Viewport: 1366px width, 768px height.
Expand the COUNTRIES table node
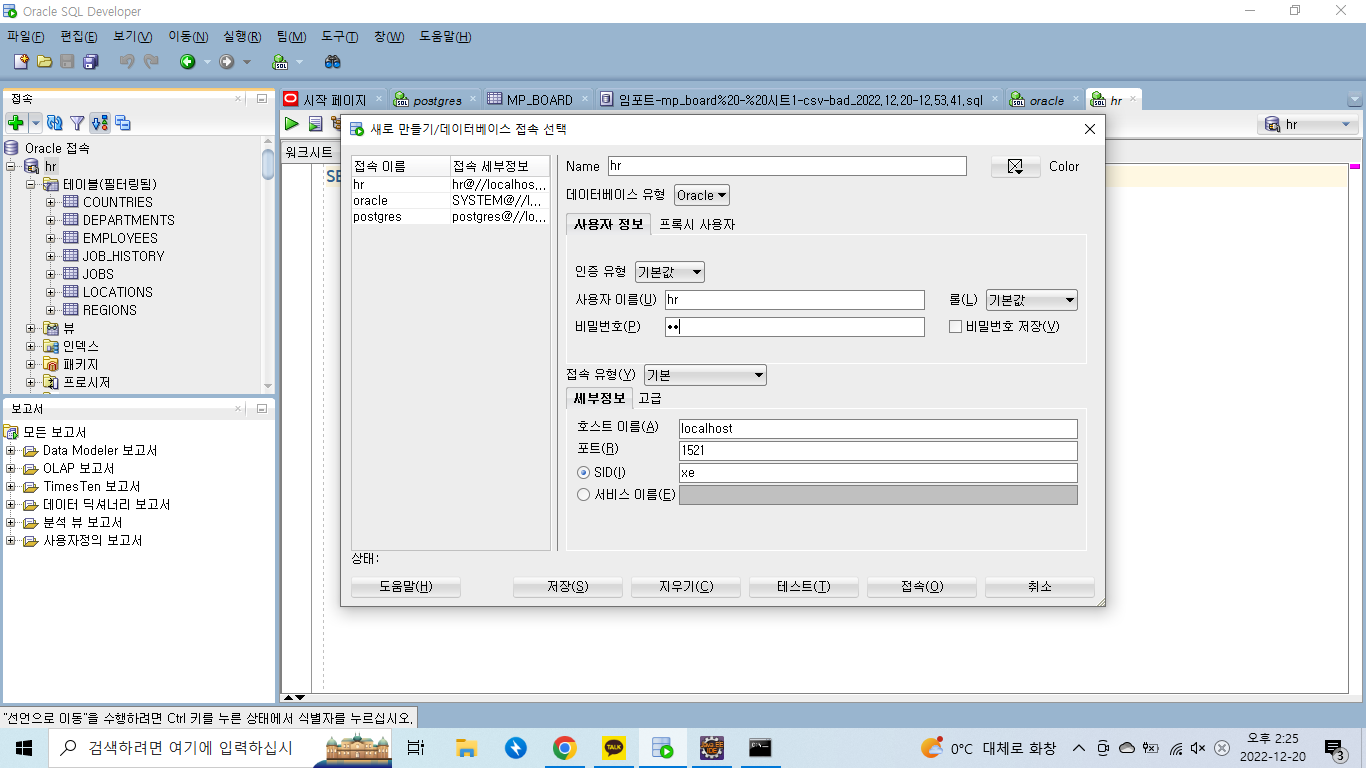51,202
